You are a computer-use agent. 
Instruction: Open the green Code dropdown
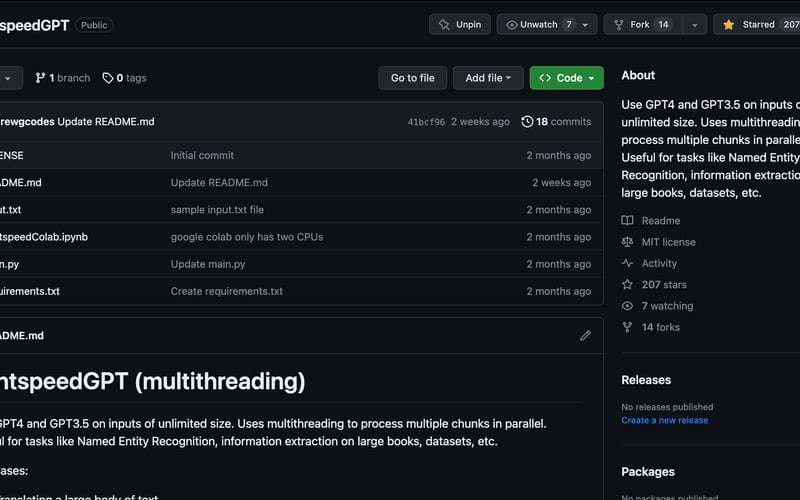[x=567, y=78]
